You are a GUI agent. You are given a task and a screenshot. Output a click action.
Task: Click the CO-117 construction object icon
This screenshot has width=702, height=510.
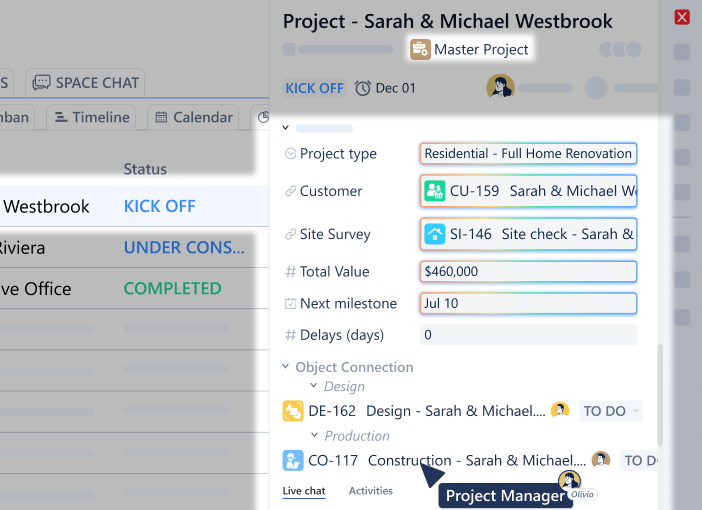point(293,461)
